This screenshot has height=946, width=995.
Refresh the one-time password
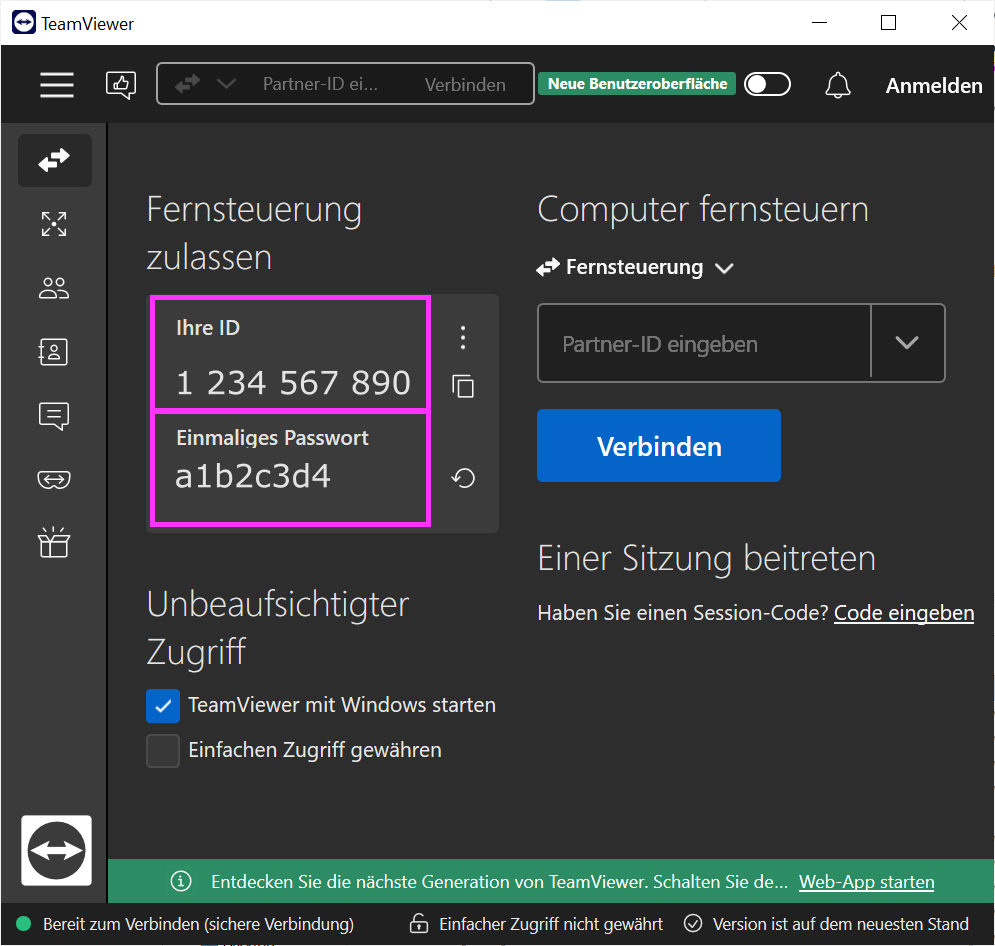click(463, 478)
